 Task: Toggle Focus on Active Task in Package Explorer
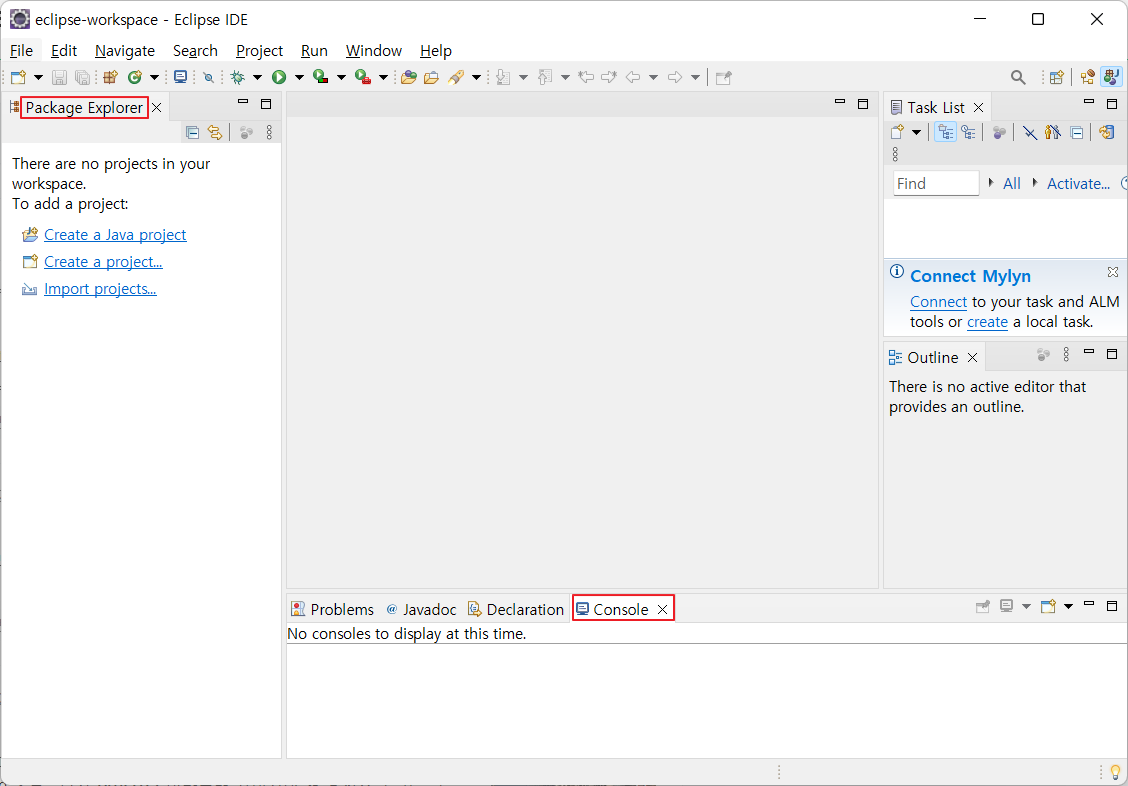tap(246, 132)
